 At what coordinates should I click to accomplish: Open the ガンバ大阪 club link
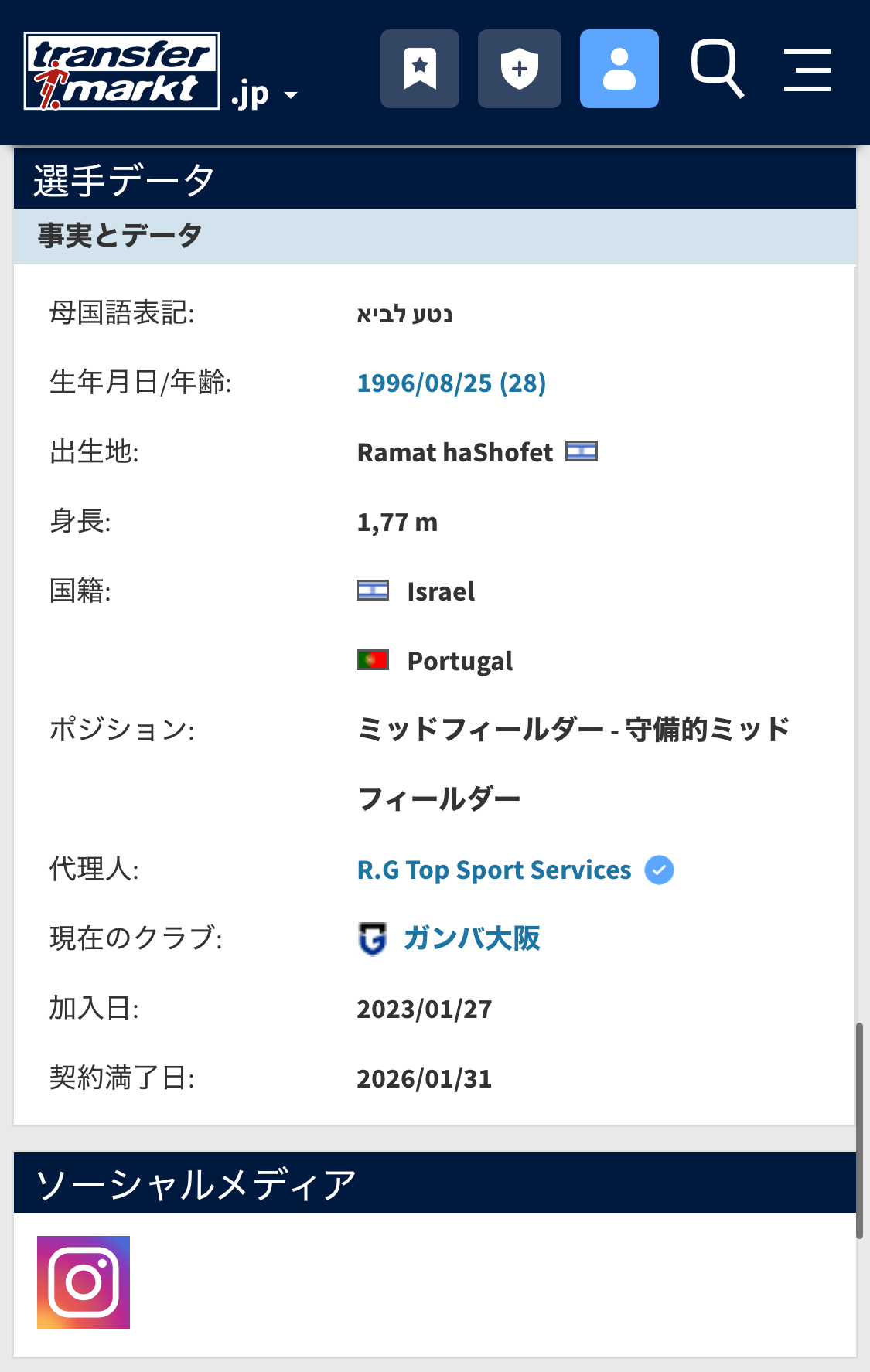point(472,939)
